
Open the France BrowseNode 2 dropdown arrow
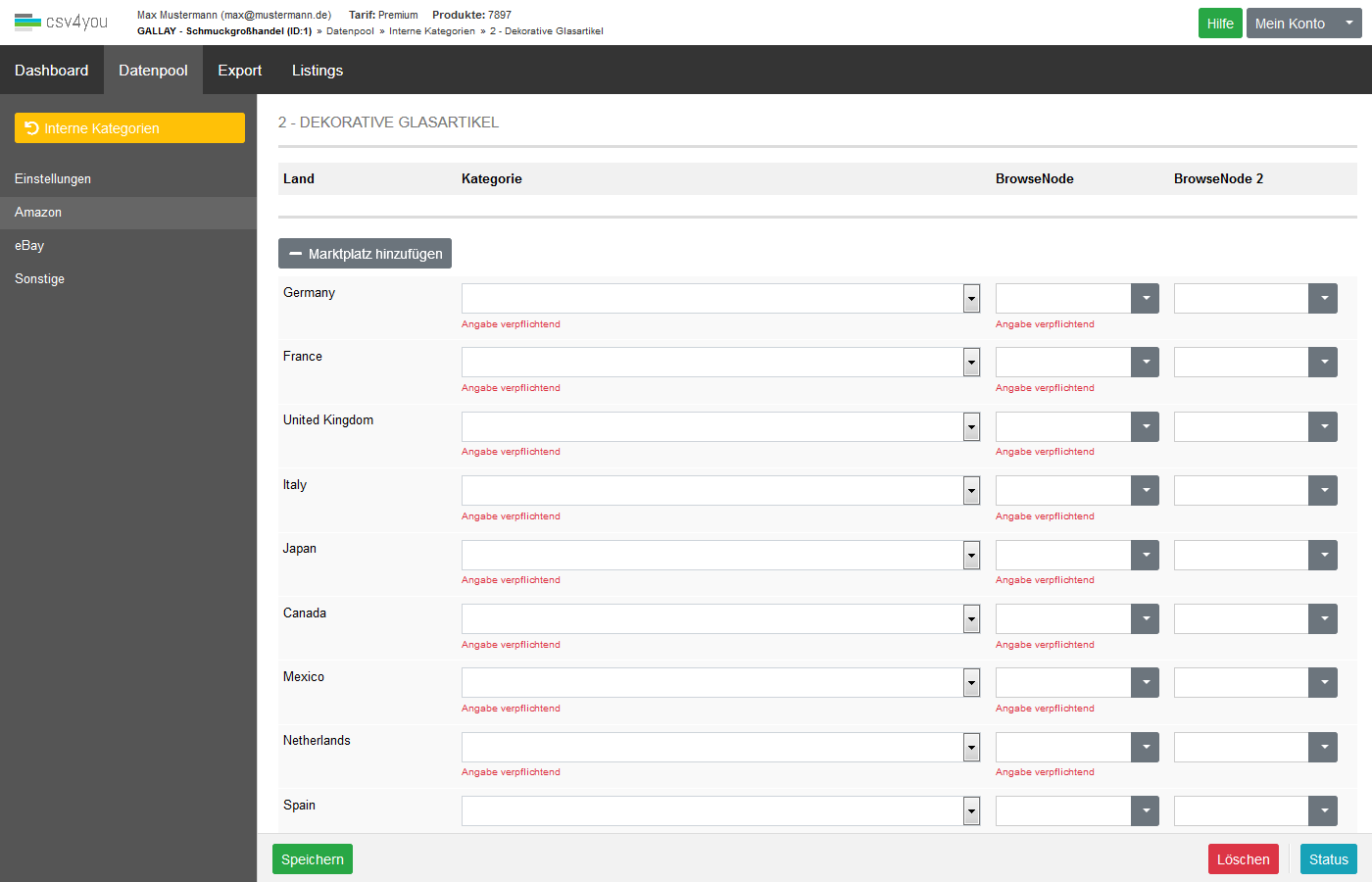(x=1323, y=363)
